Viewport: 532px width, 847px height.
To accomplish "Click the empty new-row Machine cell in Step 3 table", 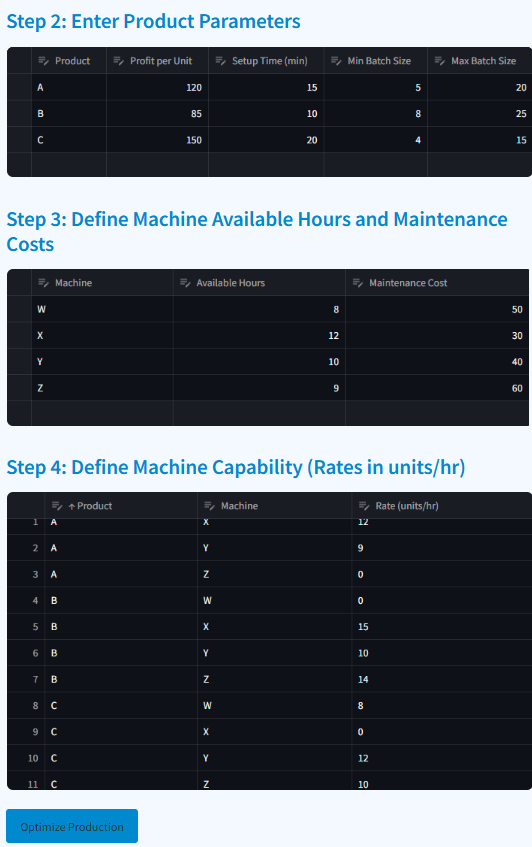I will click(102, 413).
